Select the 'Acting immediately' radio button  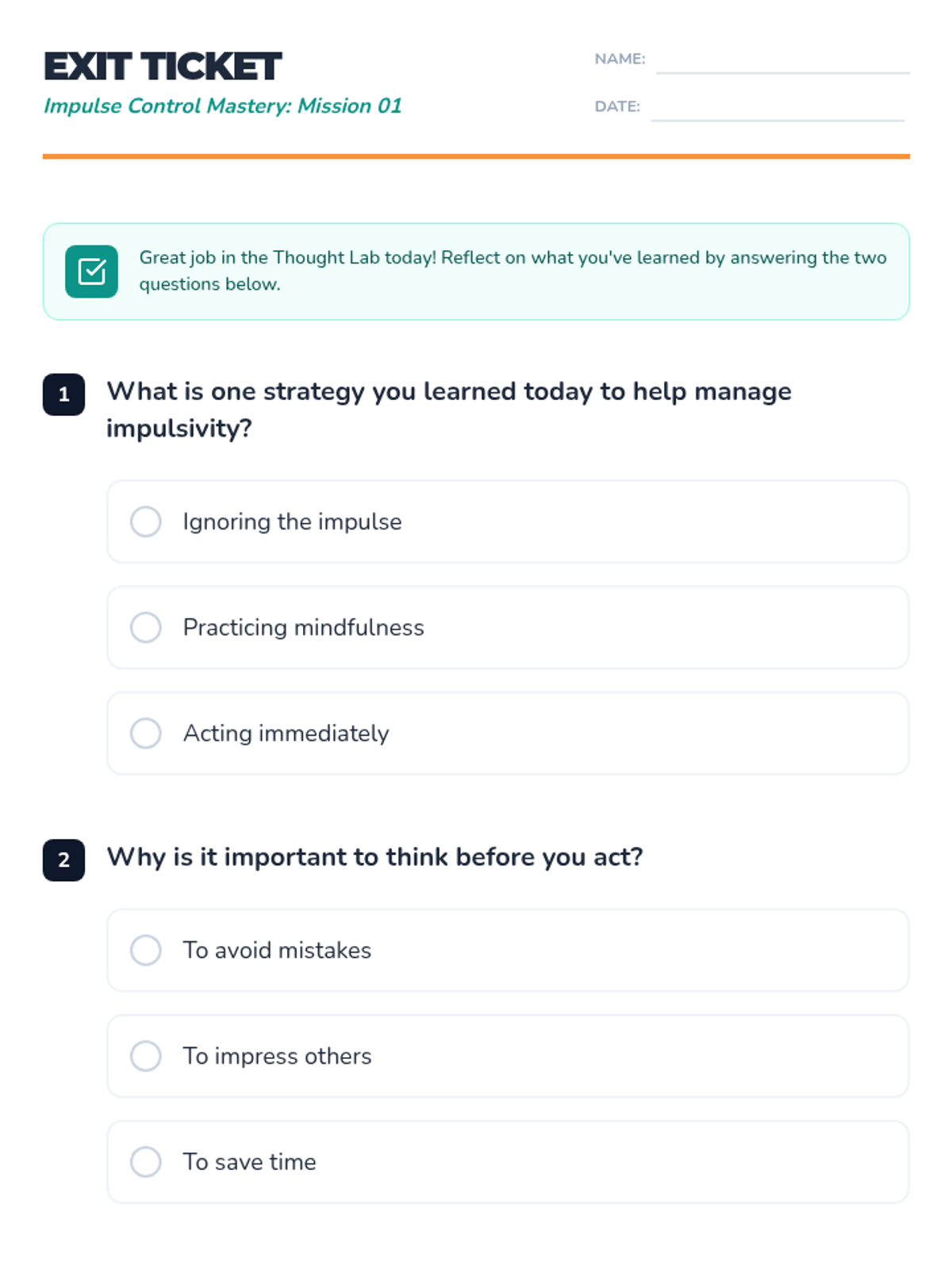[x=146, y=733]
